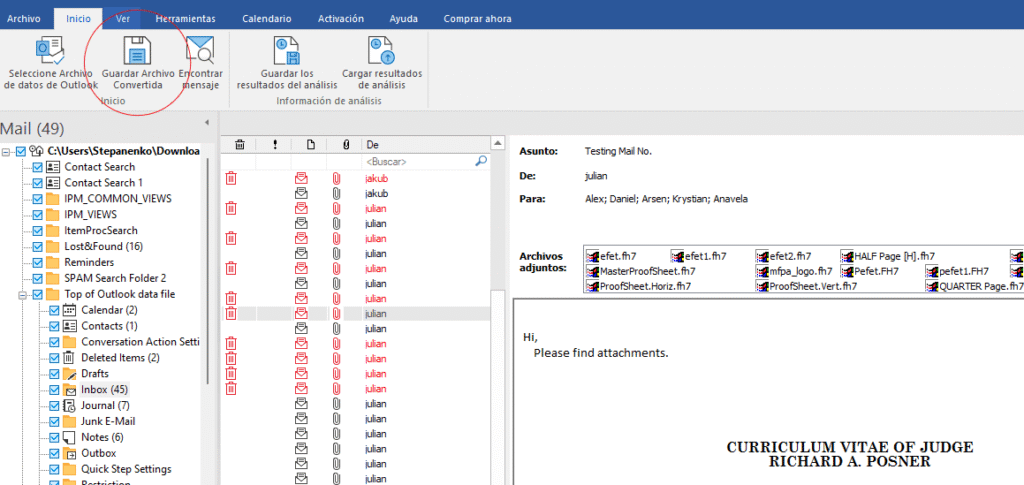Open Encontrar mensaje tool
1024x485 pixels.
[200, 63]
